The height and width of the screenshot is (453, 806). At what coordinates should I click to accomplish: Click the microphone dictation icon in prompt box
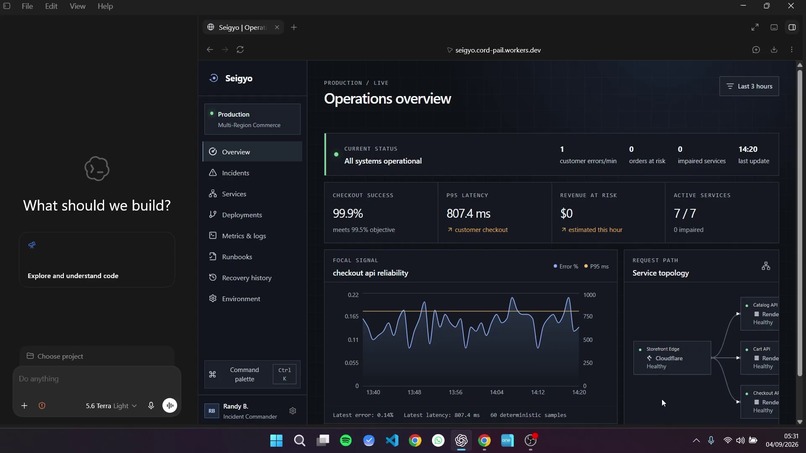click(151, 406)
